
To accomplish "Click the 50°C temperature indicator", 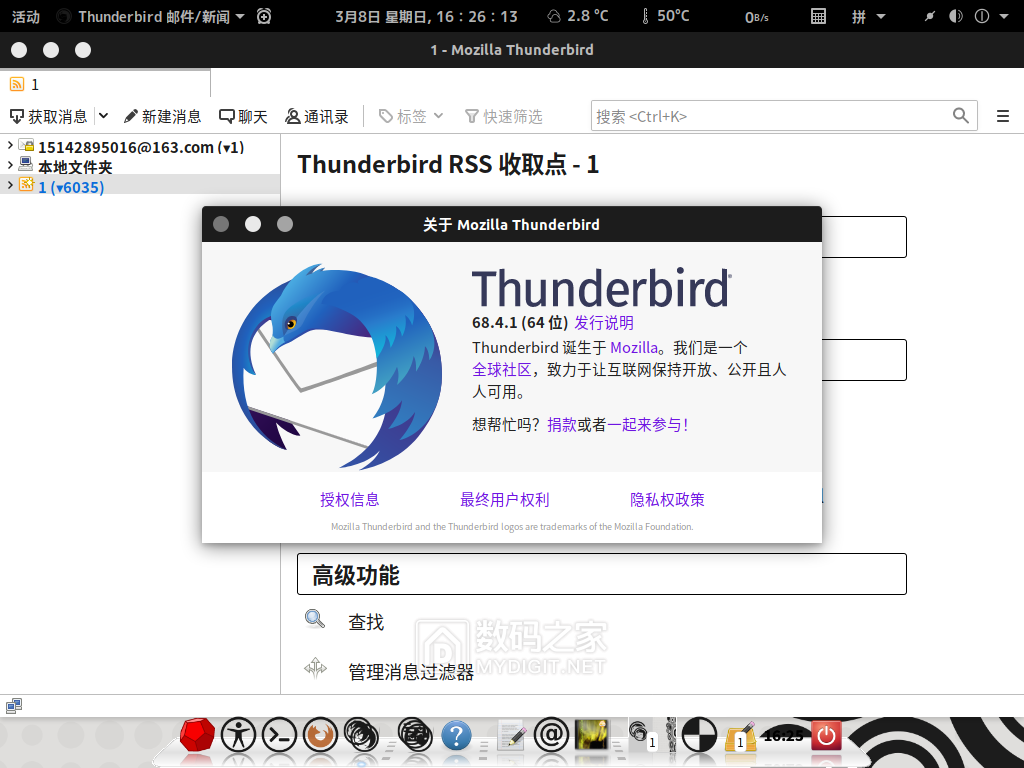I will tap(665, 16).
